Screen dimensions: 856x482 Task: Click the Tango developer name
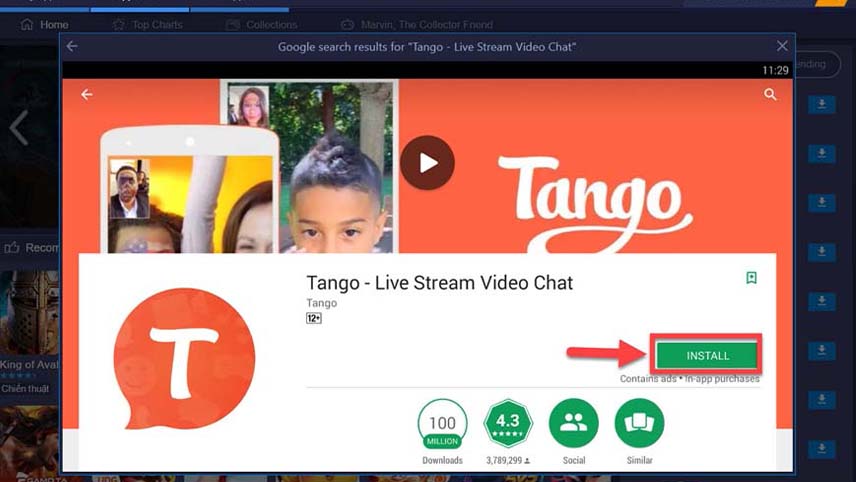point(322,303)
